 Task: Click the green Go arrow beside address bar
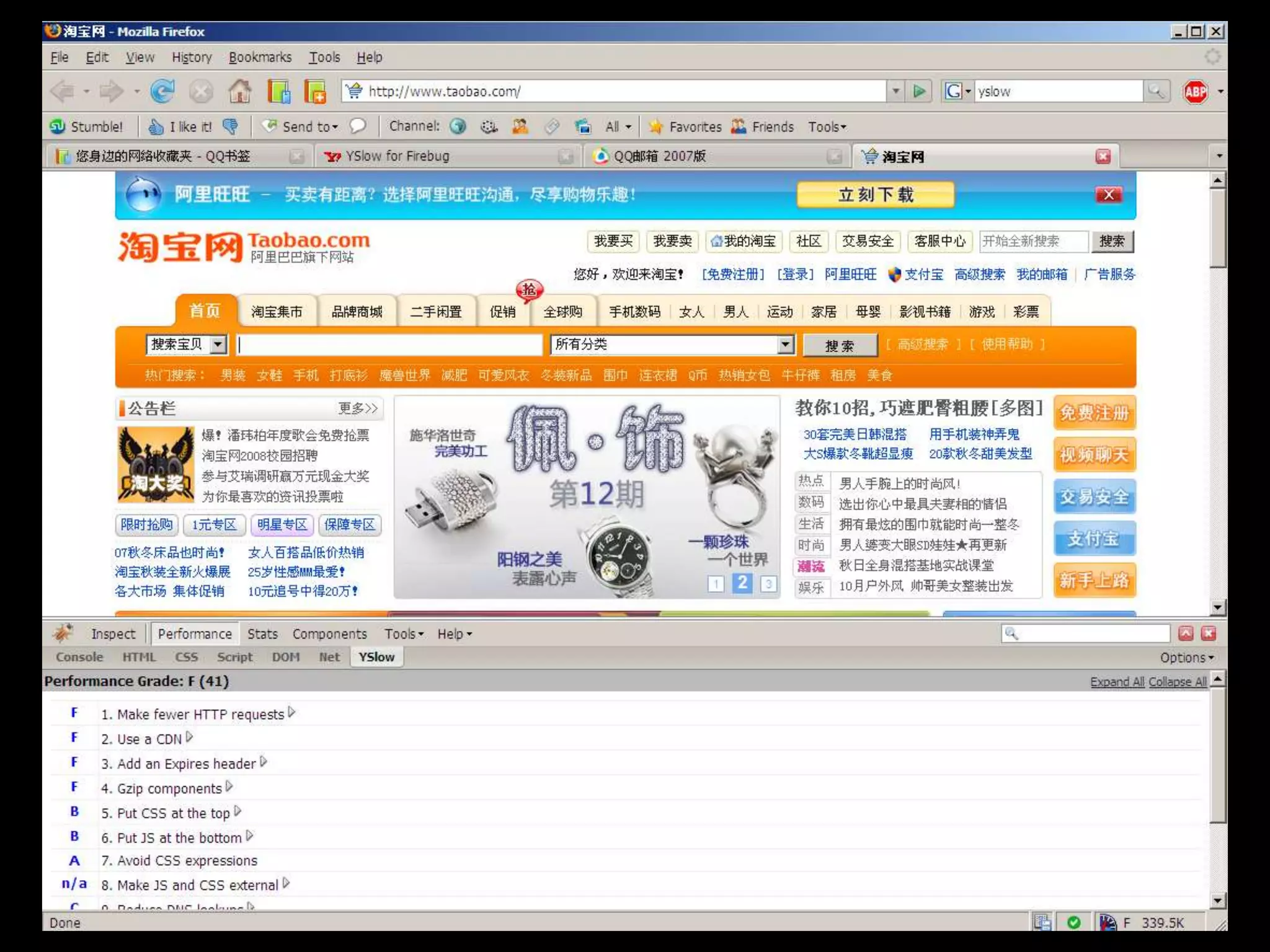(x=919, y=92)
